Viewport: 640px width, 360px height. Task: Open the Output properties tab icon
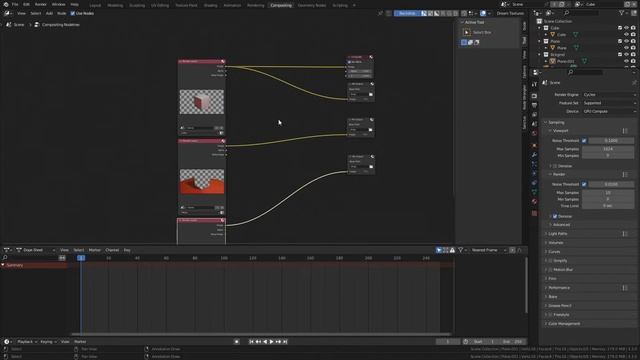534,105
